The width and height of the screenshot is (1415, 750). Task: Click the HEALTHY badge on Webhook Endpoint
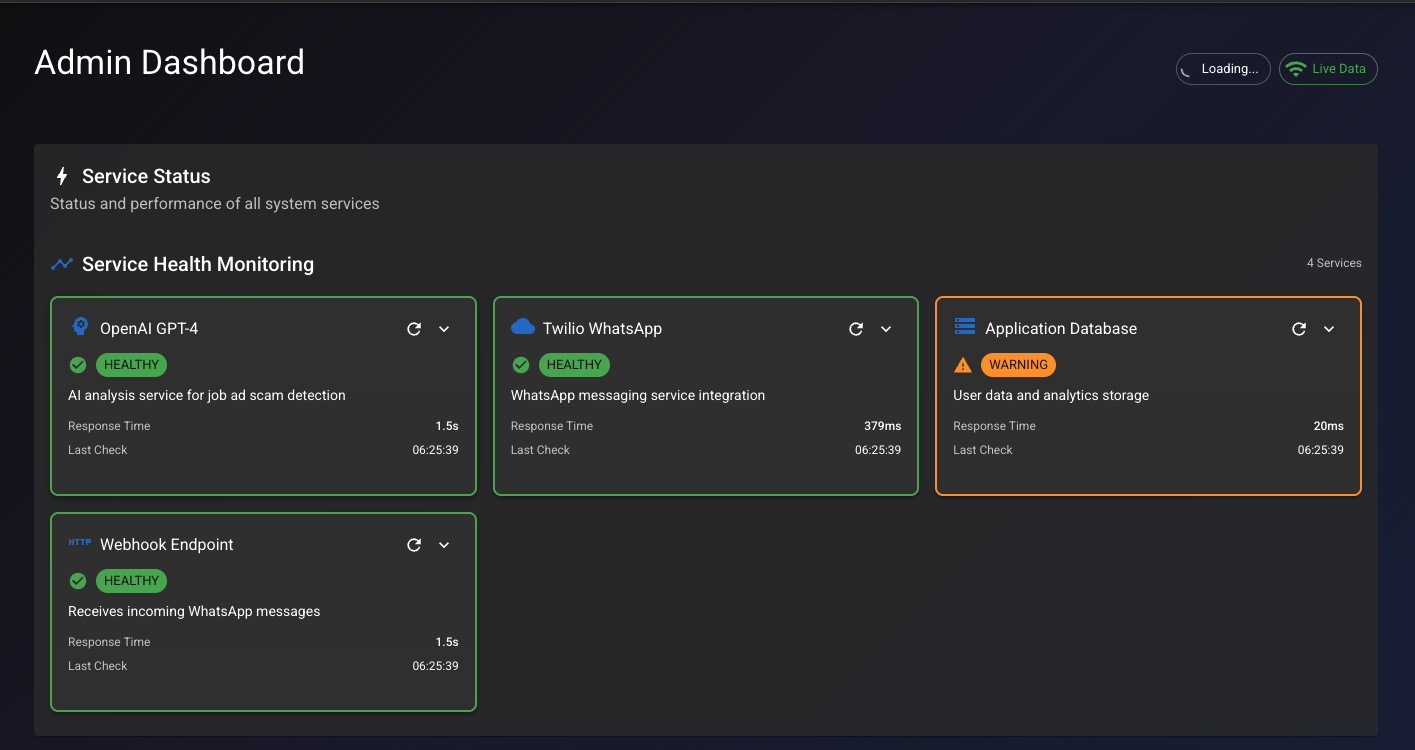tap(131, 581)
